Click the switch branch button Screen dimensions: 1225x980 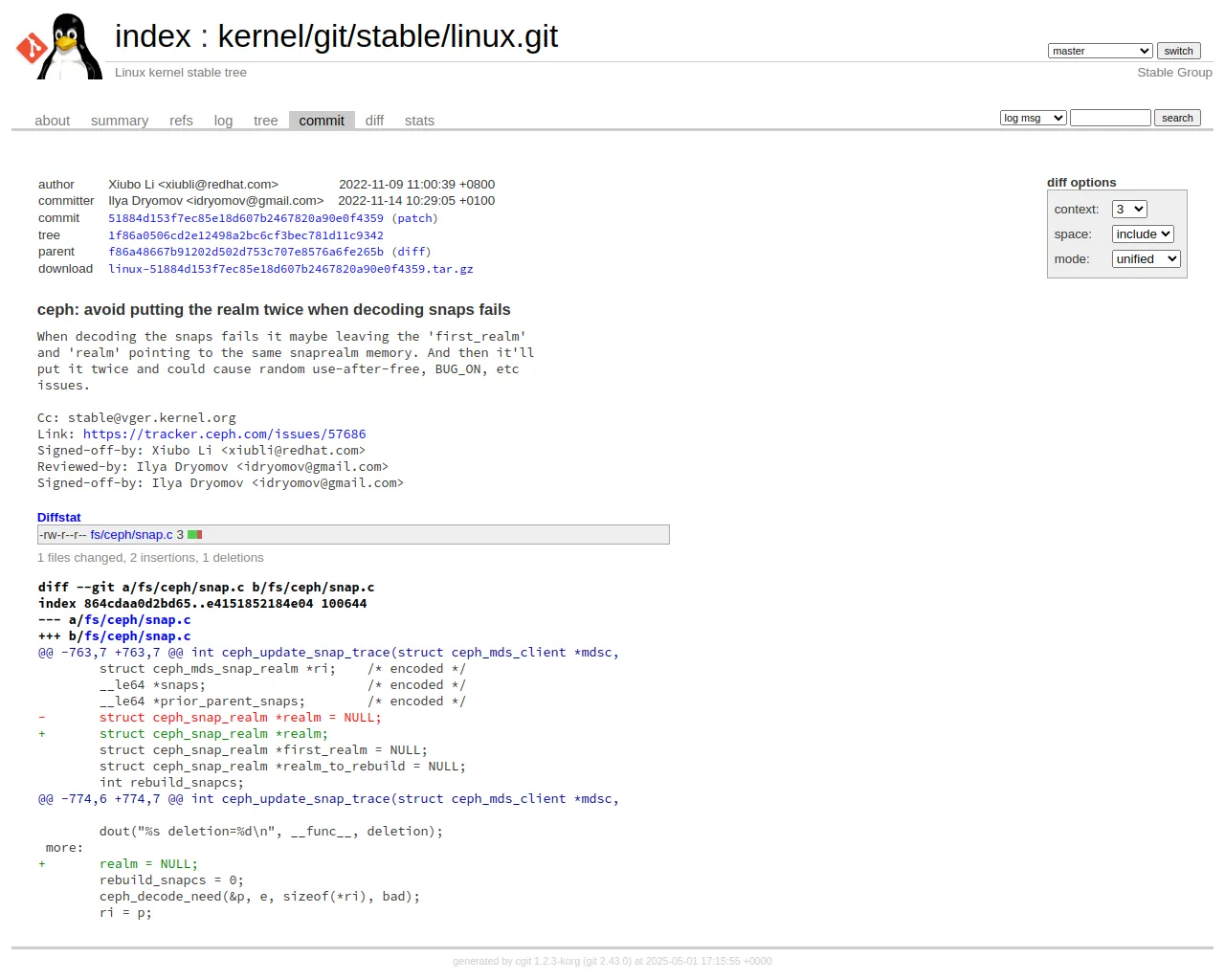[x=1178, y=51]
